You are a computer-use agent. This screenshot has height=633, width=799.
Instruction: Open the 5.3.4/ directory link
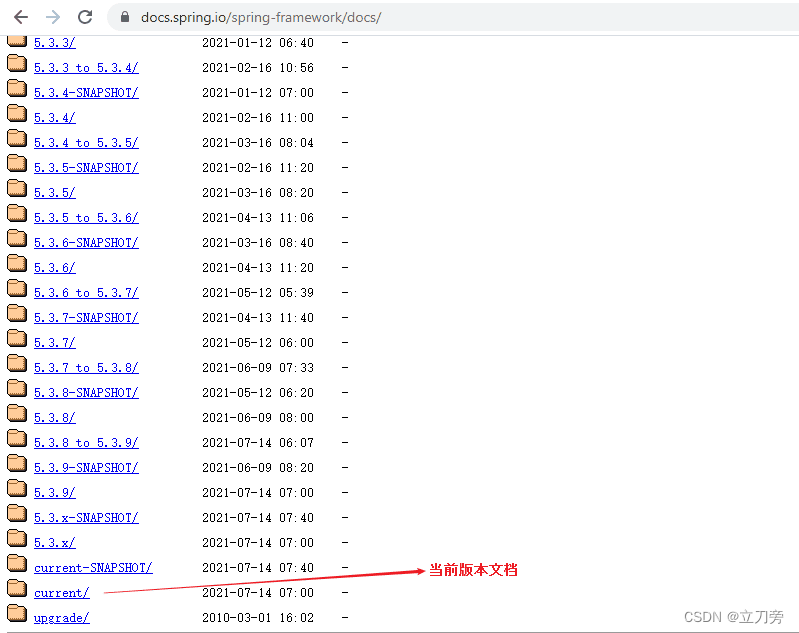click(55, 118)
